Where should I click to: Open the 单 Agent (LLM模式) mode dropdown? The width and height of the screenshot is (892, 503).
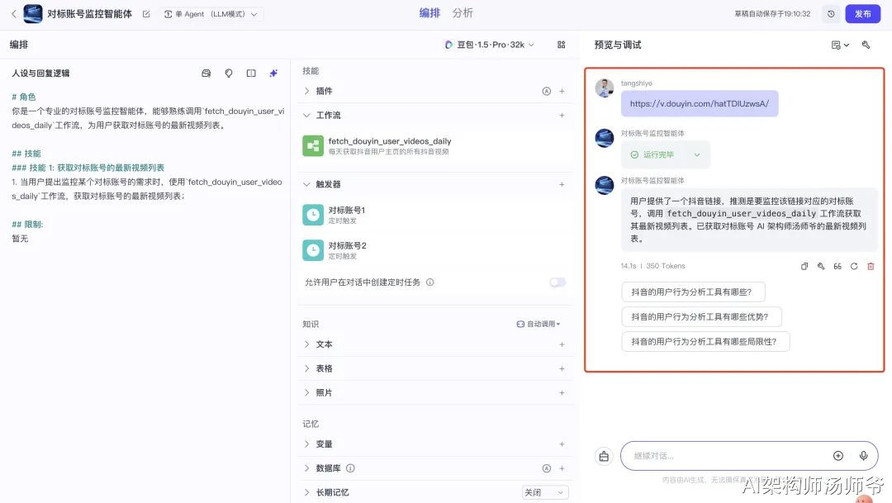[x=211, y=14]
